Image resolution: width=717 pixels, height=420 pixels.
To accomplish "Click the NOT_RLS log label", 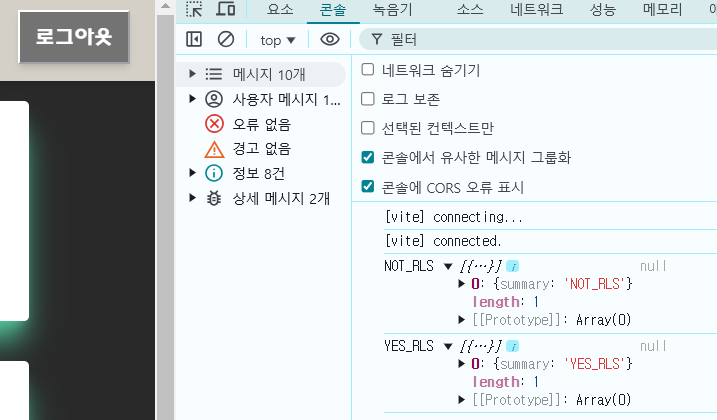I will [x=409, y=266].
